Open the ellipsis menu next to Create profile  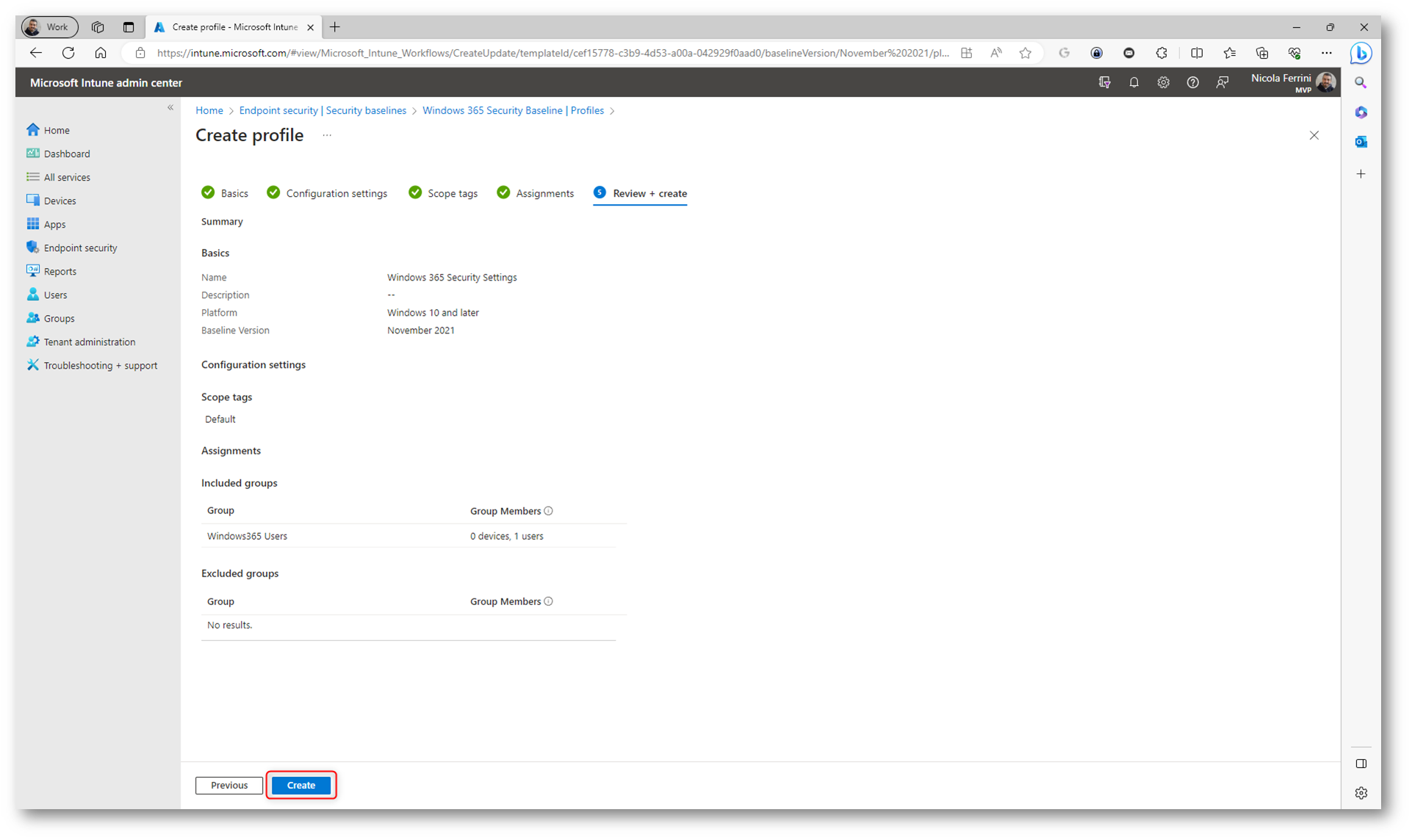pos(327,135)
